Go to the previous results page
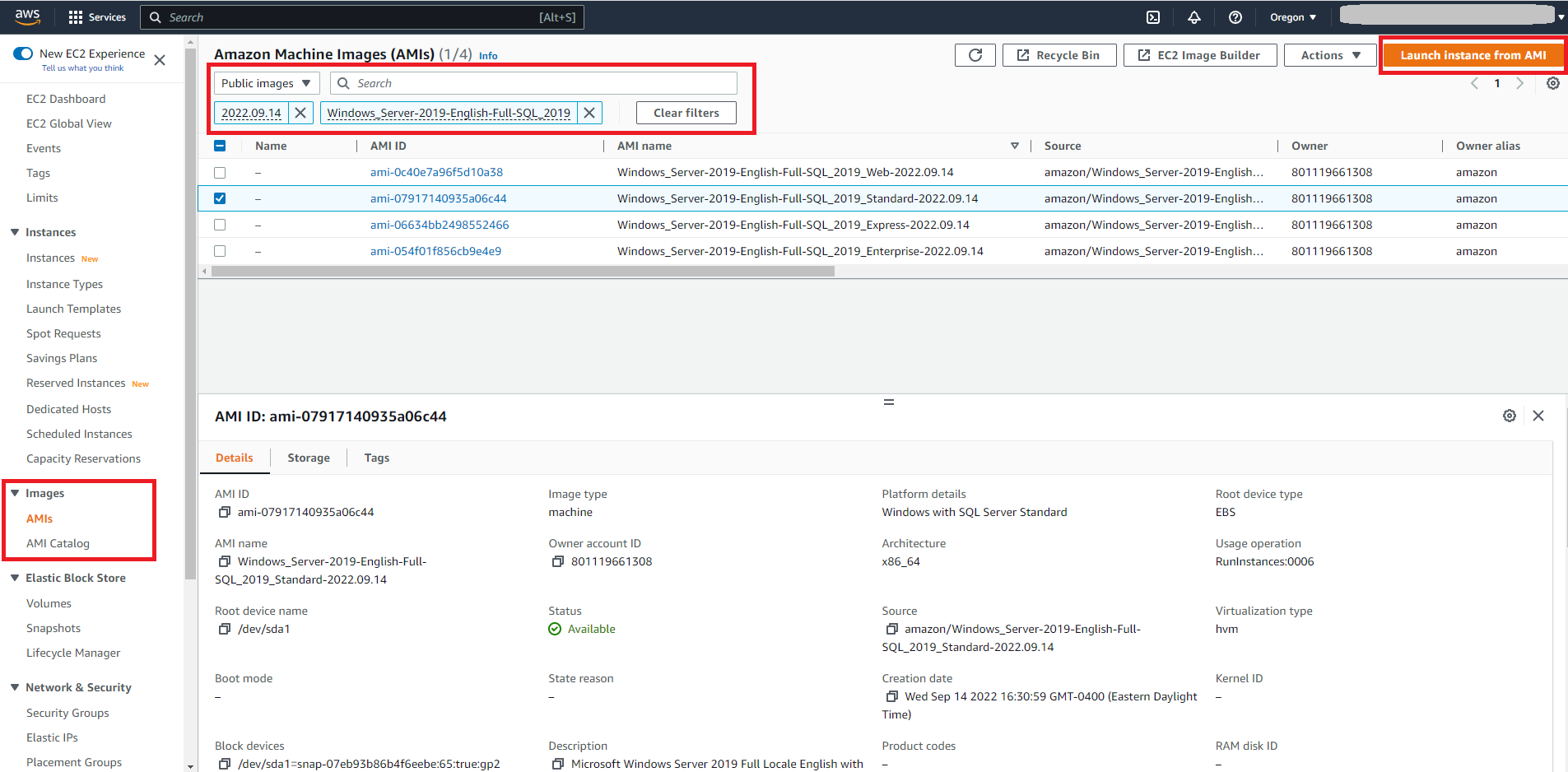 pos(1474,83)
